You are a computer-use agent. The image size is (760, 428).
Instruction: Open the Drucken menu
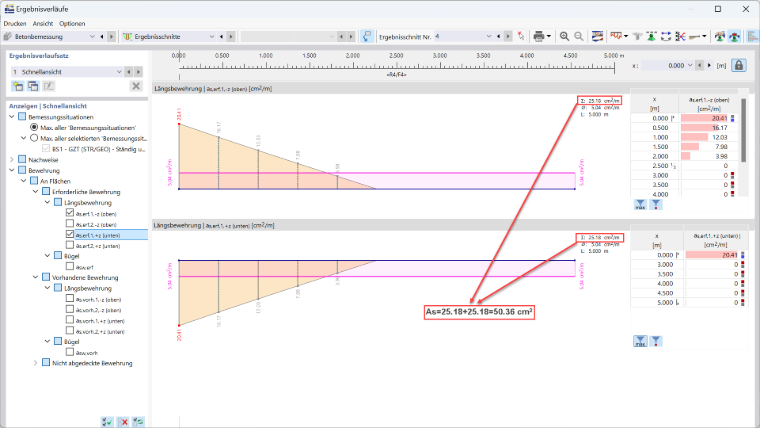pyautogui.click(x=15, y=23)
